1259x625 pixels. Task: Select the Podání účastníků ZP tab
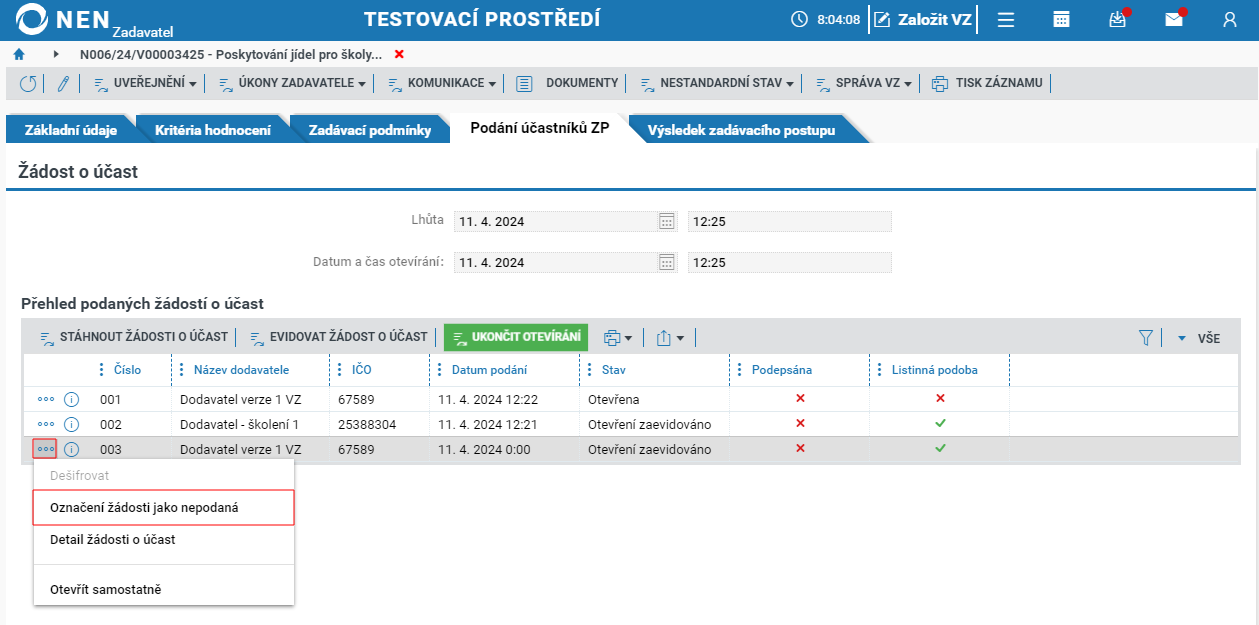[x=540, y=129]
